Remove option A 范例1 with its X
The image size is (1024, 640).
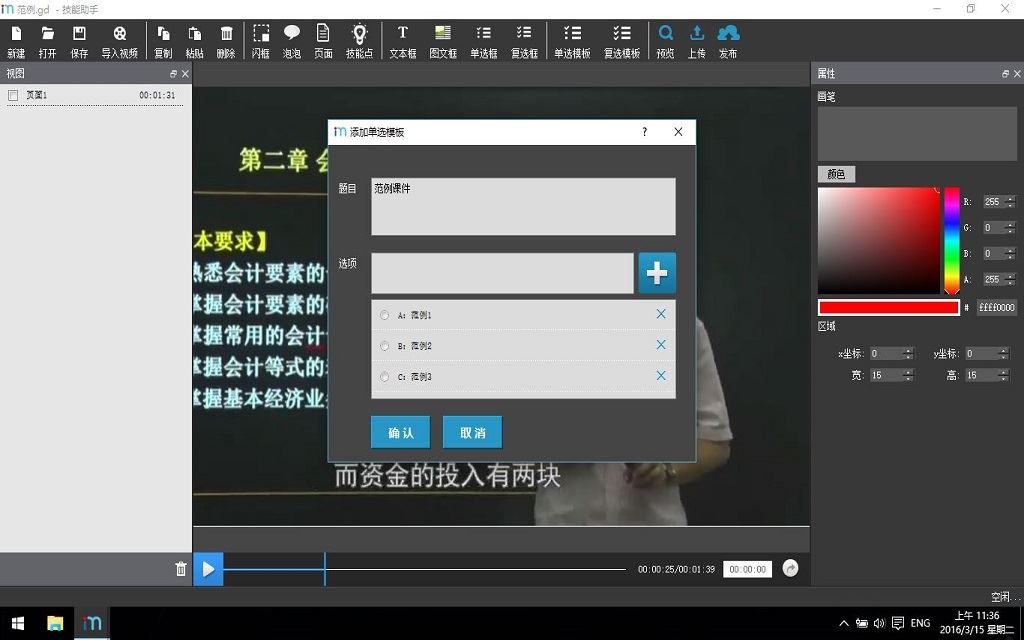(661, 314)
